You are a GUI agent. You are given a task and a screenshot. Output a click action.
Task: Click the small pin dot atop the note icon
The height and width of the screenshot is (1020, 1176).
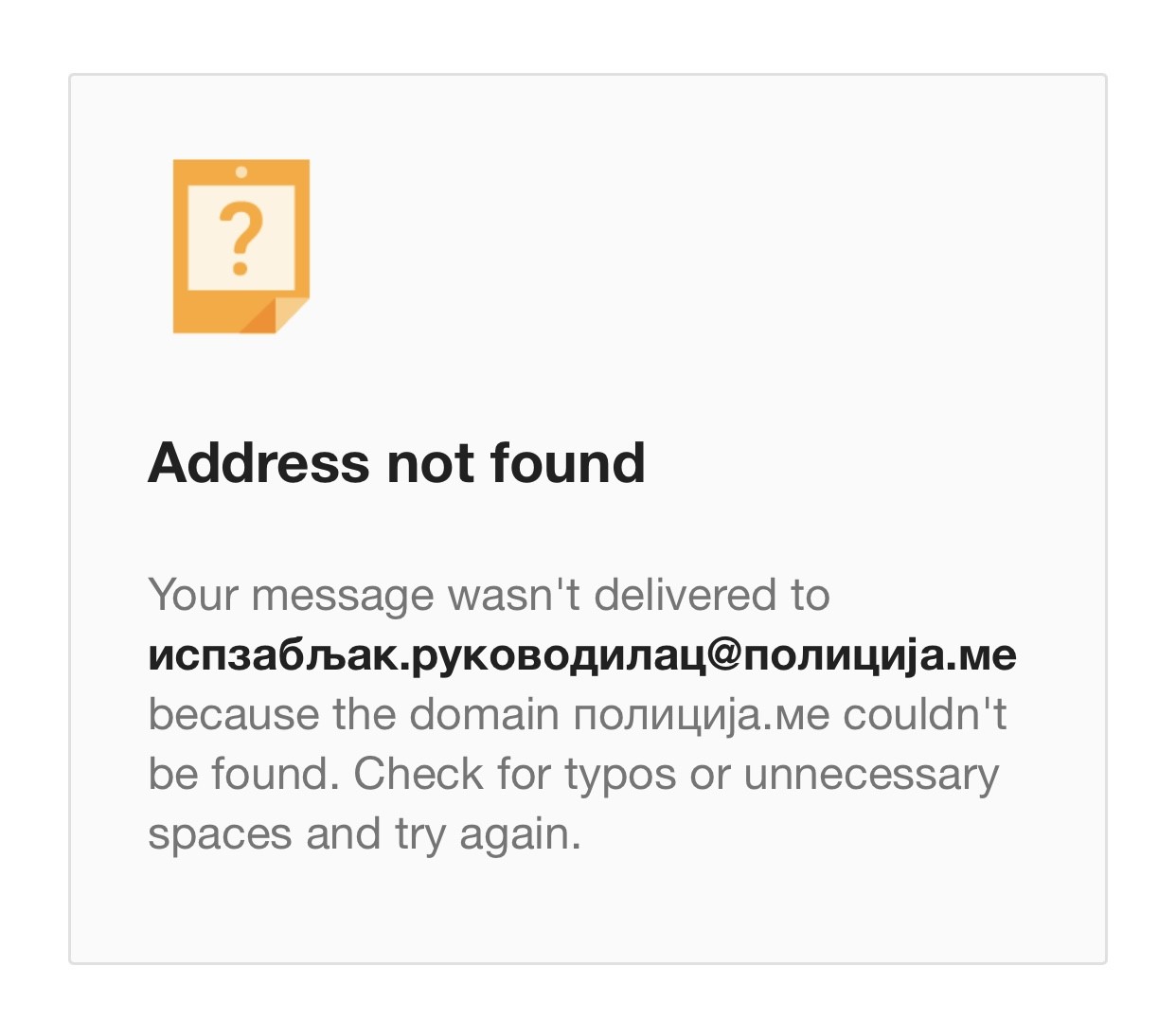coord(241,171)
